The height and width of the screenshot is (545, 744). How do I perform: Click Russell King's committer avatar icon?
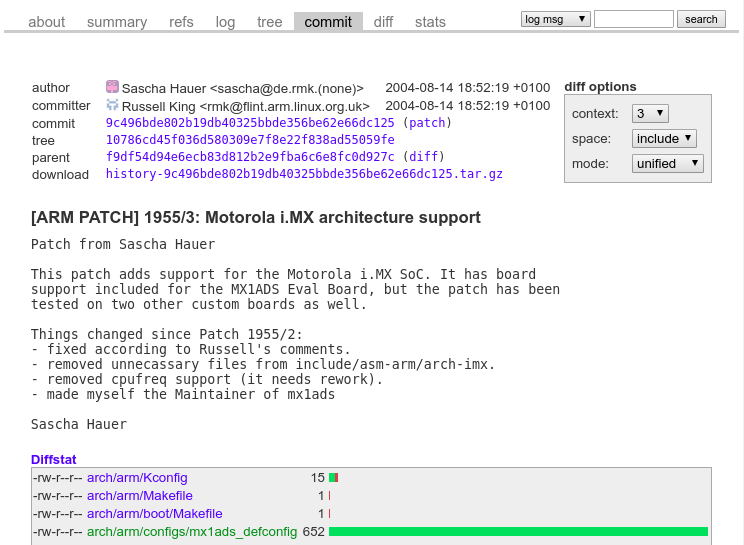click(112, 105)
